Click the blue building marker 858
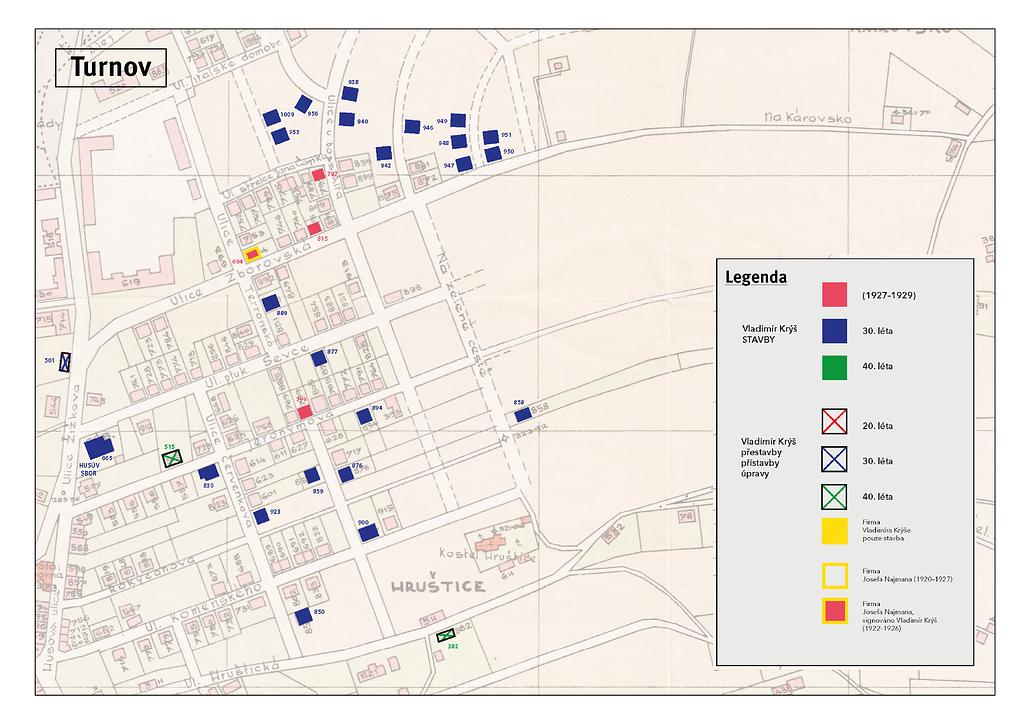The width and height of the screenshot is (1024, 724). pos(522,414)
